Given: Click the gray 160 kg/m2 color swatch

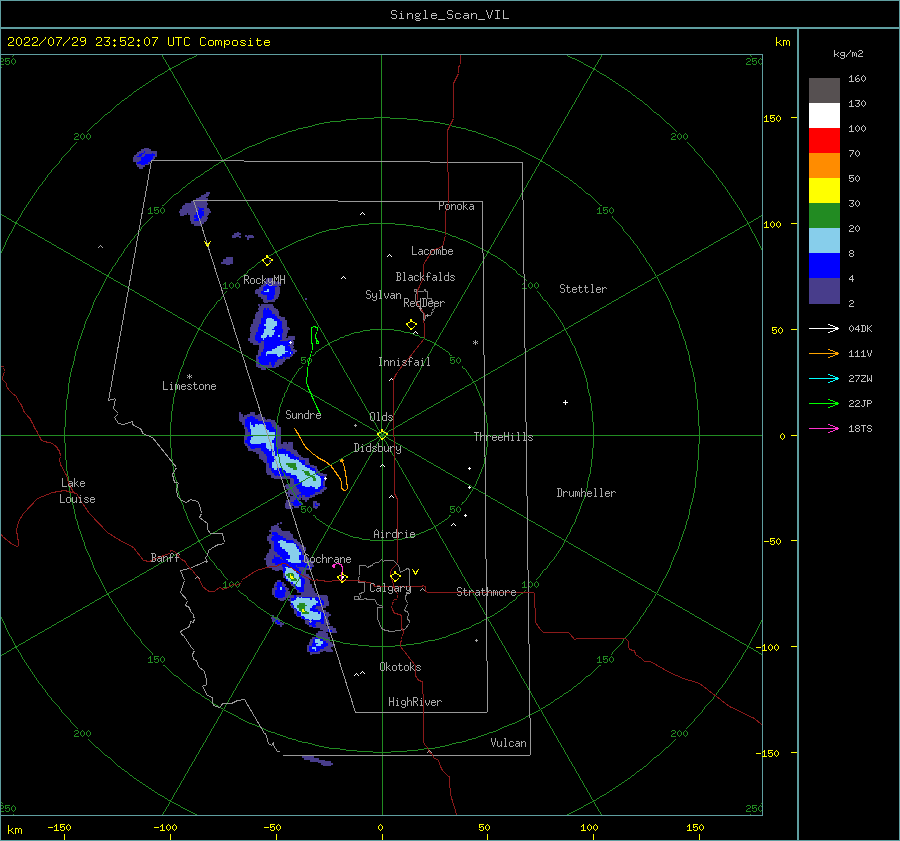Looking at the screenshot, I should click(x=824, y=91).
